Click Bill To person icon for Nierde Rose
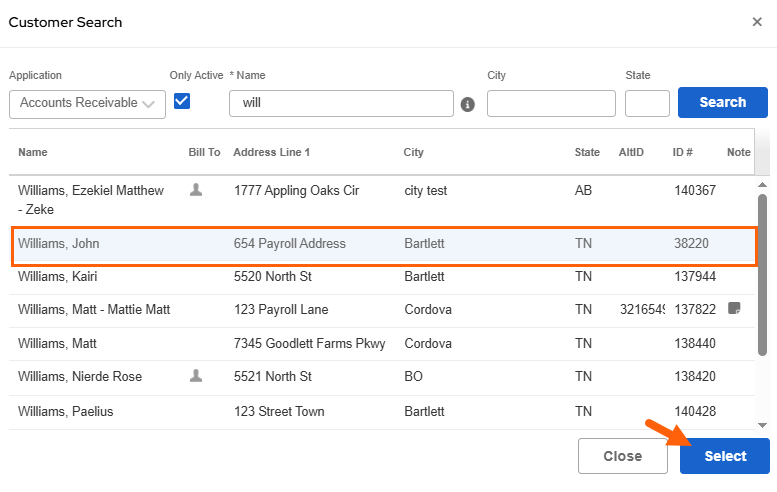The image size is (777, 492). coord(196,376)
